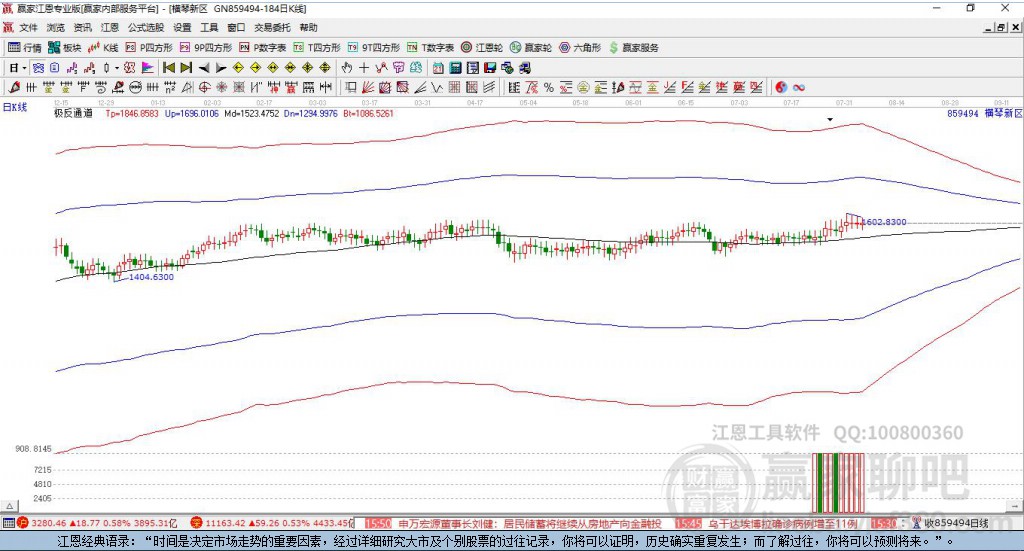This screenshot has height=551, width=1024.
Task: Click the 11163.42 index in status bar
Action: pos(225,523)
